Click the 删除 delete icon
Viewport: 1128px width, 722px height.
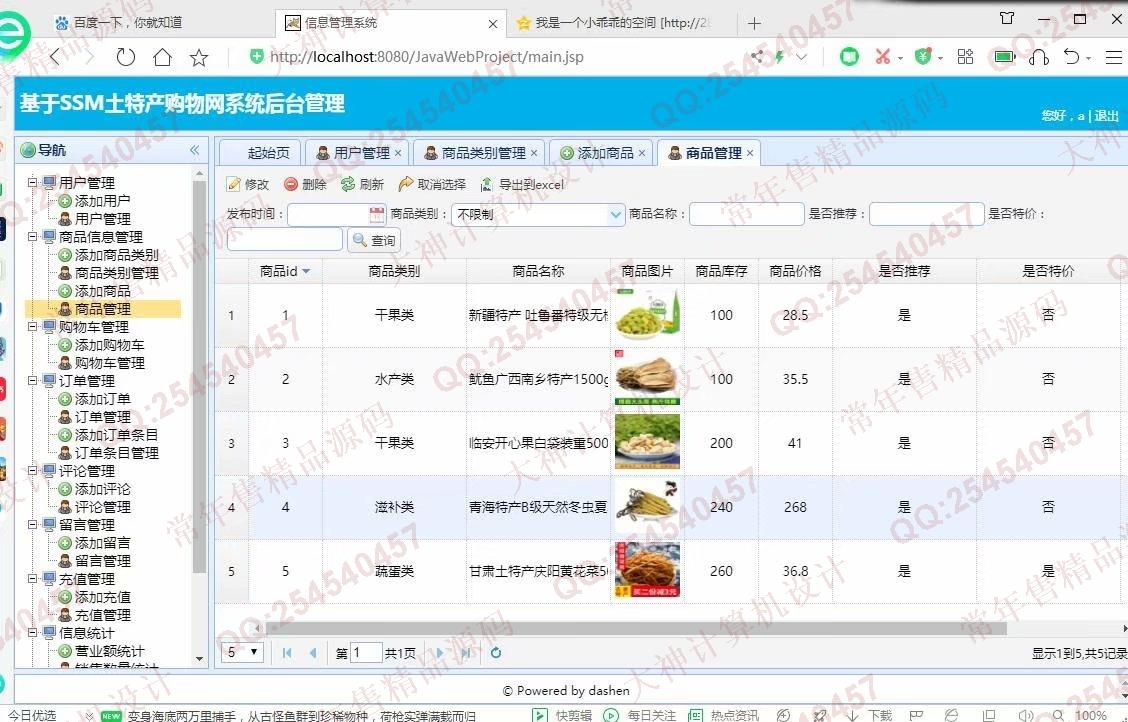291,184
